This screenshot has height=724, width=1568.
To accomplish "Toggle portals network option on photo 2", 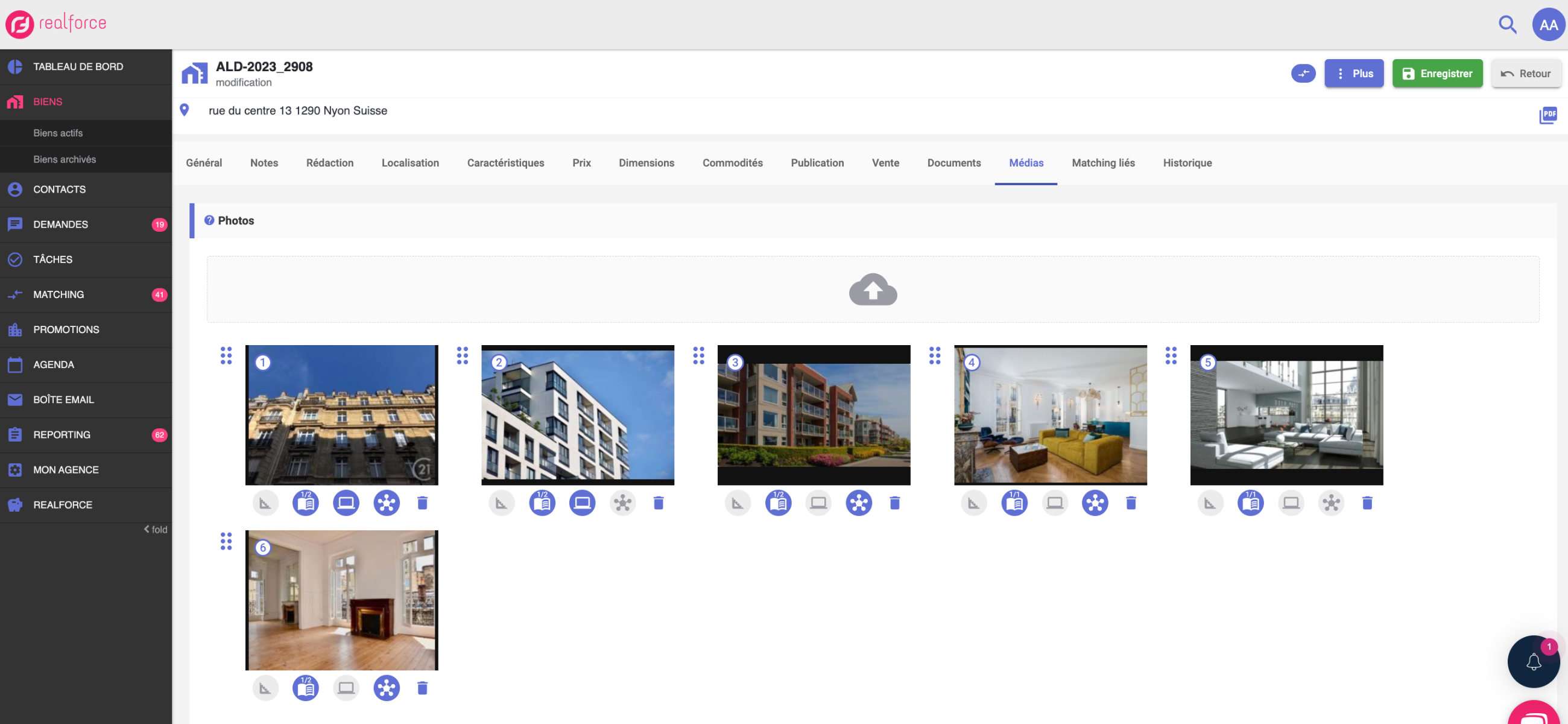I will tap(623, 503).
